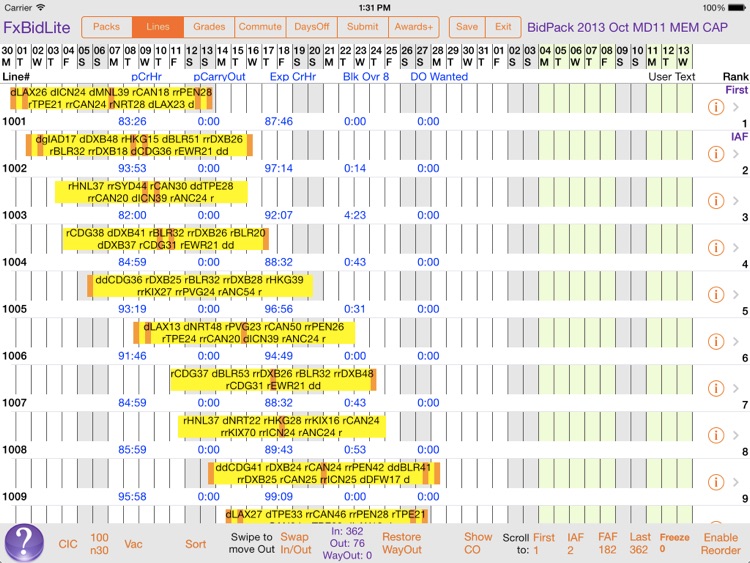The width and height of the screenshot is (750, 563).
Task: Tap Blk Ovr 8 value 4:23
Action: pos(355,215)
